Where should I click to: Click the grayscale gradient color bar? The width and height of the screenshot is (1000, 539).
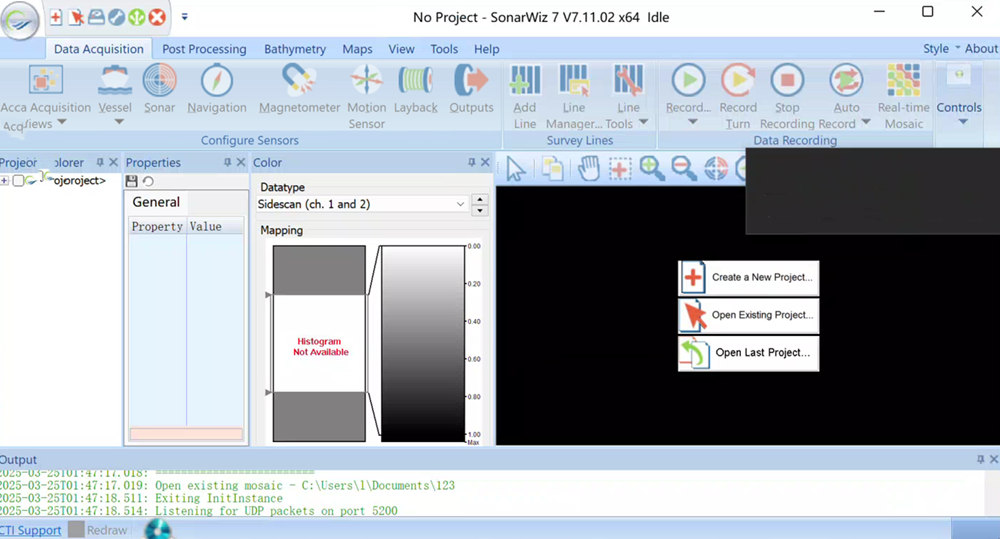423,343
